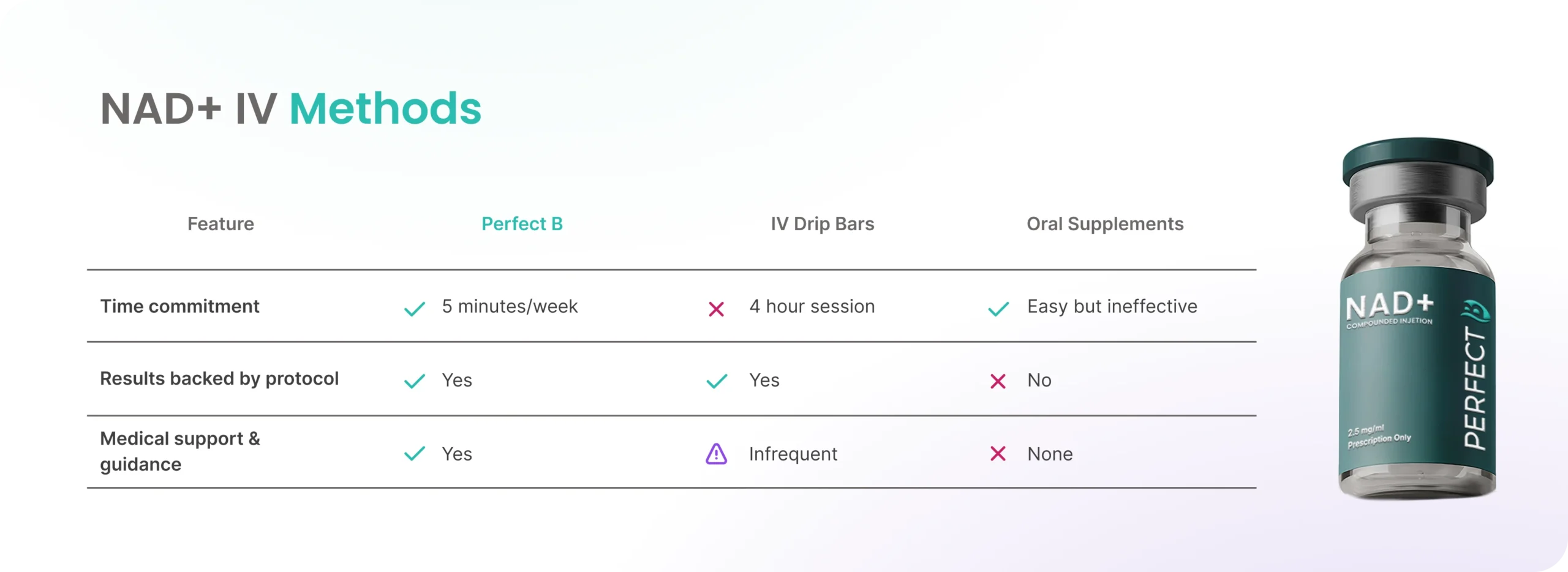Select the IV Drip Bars column header
This screenshot has height=572, width=1568.
point(822,224)
